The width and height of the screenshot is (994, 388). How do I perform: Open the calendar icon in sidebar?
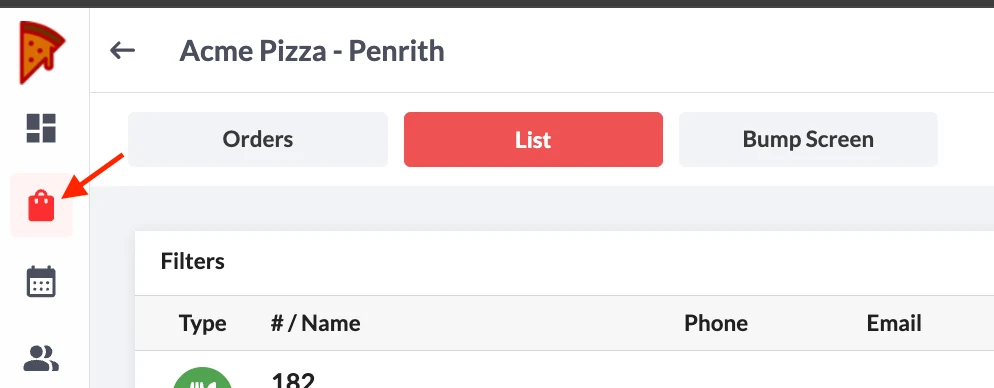click(x=41, y=281)
